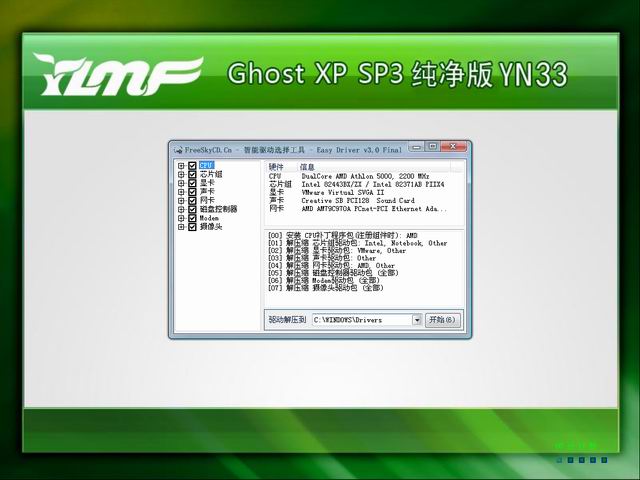The width and height of the screenshot is (640, 480).
Task: Click the Easy Driver title bar icon
Action: tap(178, 150)
